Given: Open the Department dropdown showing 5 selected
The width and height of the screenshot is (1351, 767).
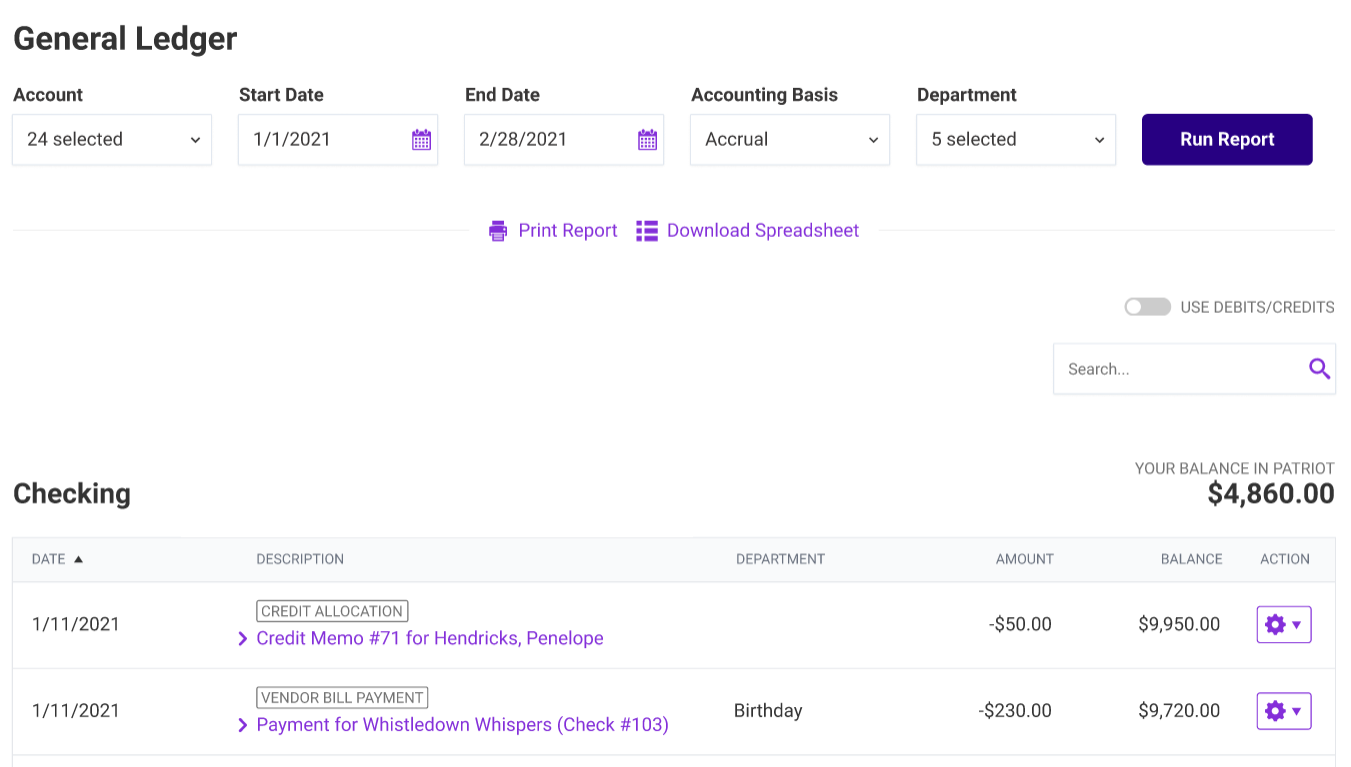Looking at the screenshot, I should [x=1016, y=140].
